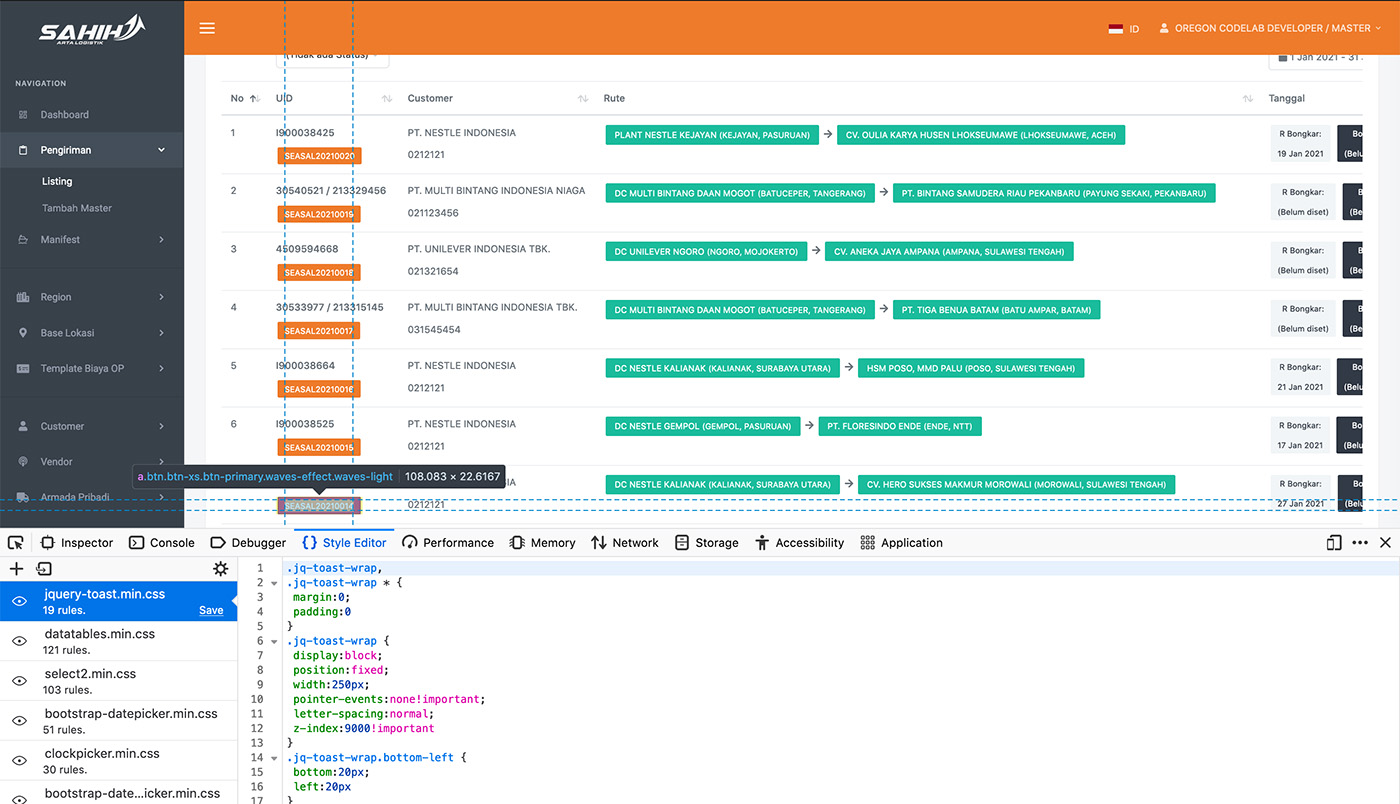Expand the Manifest sidebar menu
1400x804 pixels.
(92, 240)
